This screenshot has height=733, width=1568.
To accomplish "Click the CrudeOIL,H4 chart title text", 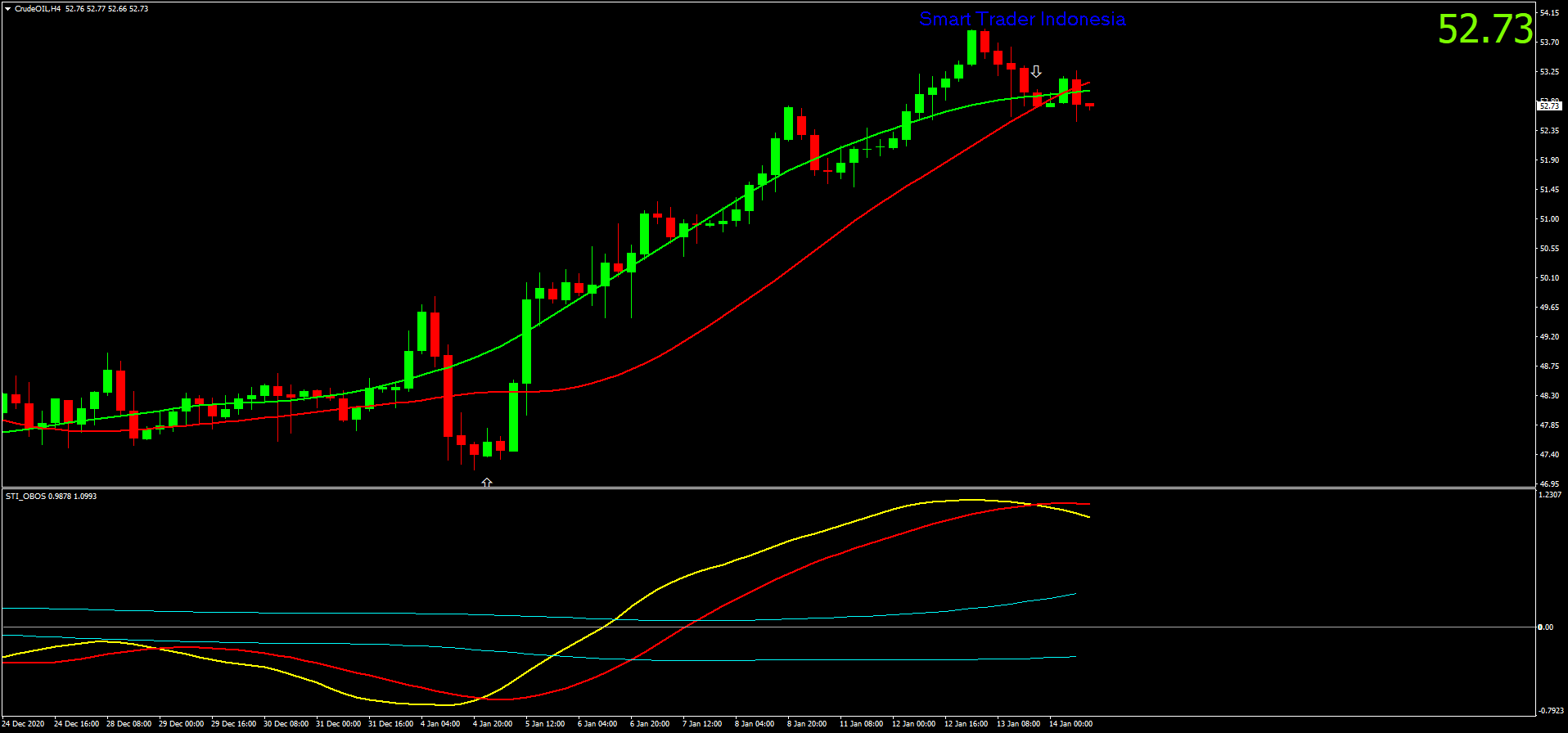I will (38, 8).
